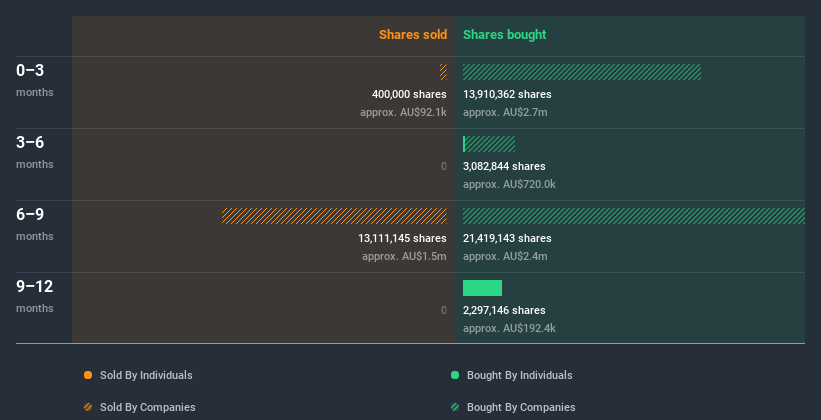
Task: Click the orange Sold By Individuals legend dot
Action: (x=88, y=375)
